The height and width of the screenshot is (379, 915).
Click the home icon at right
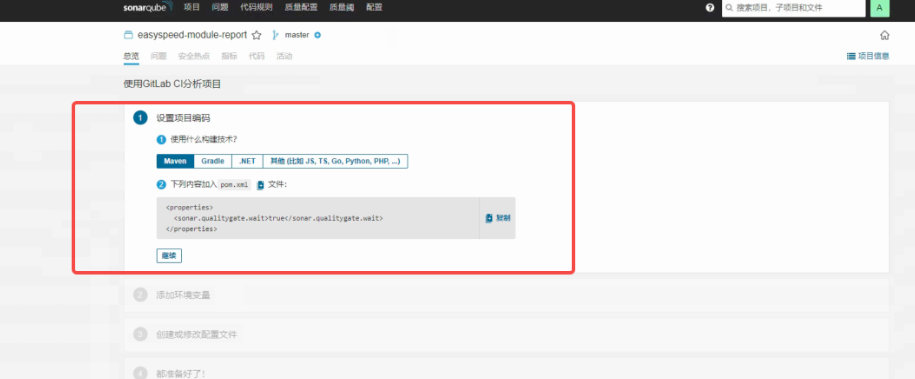click(x=885, y=35)
